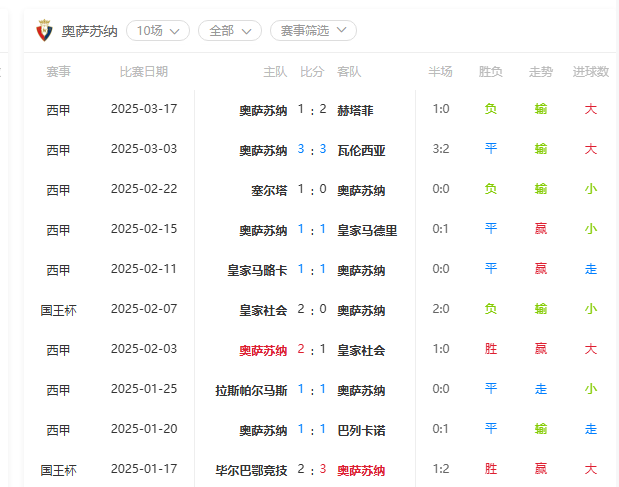Click 塞尔塔 home team name
Viewport: 619px width, 487px height.
tap(269, 191)
